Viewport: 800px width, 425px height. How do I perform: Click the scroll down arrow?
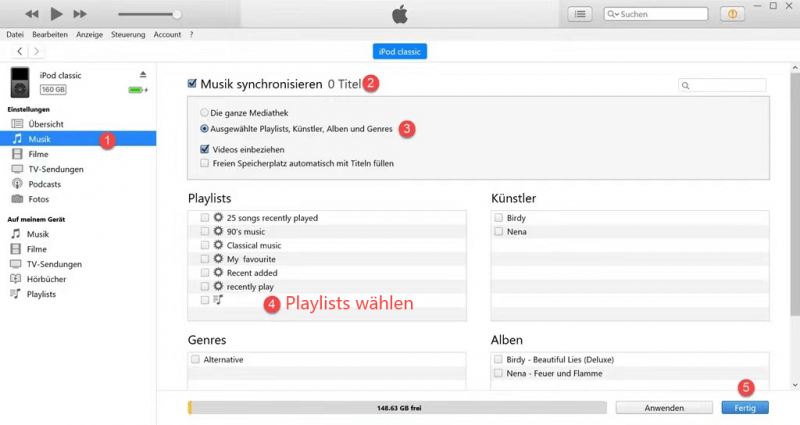pyautogui.click(x=795, y=385)
